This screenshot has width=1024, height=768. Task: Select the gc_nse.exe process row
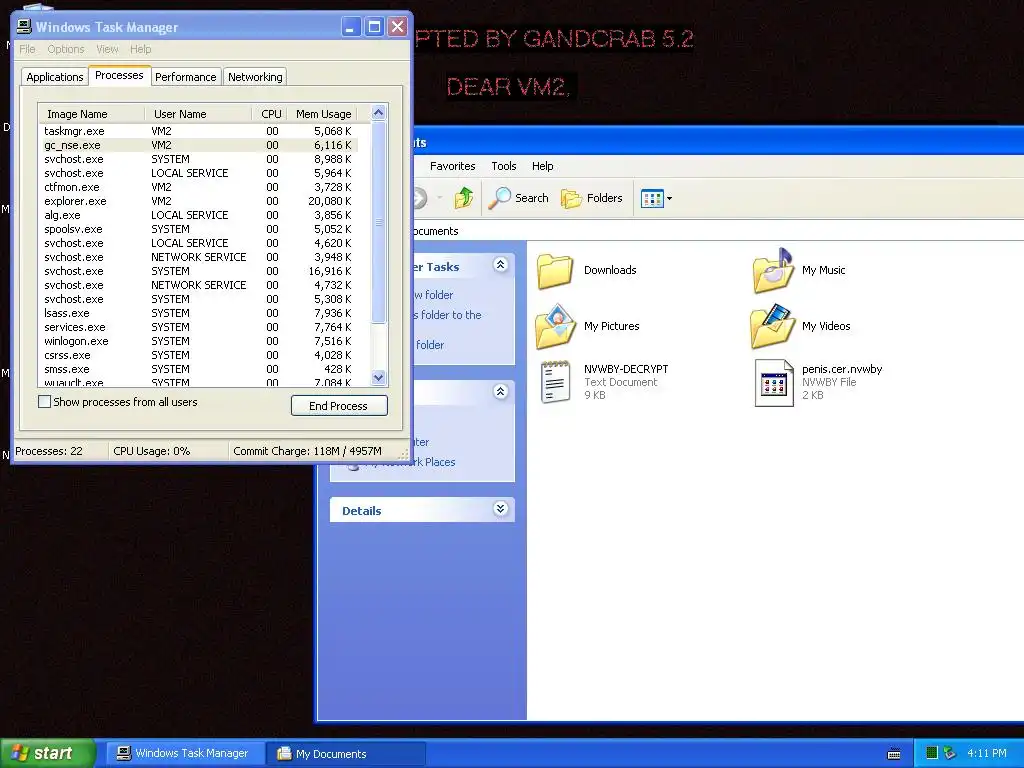pos(199,145)
